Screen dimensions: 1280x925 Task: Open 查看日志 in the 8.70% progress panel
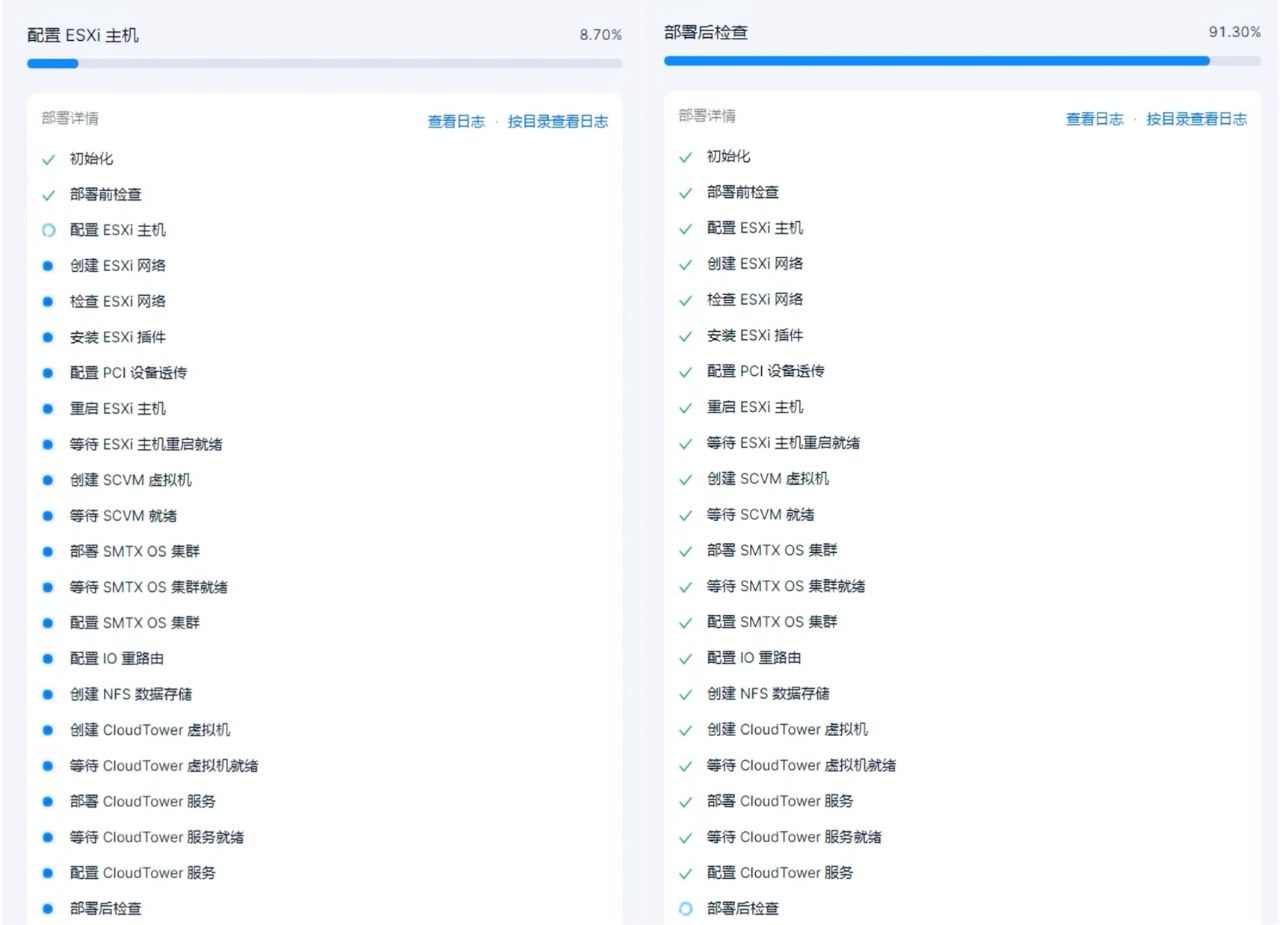(456, 122)
